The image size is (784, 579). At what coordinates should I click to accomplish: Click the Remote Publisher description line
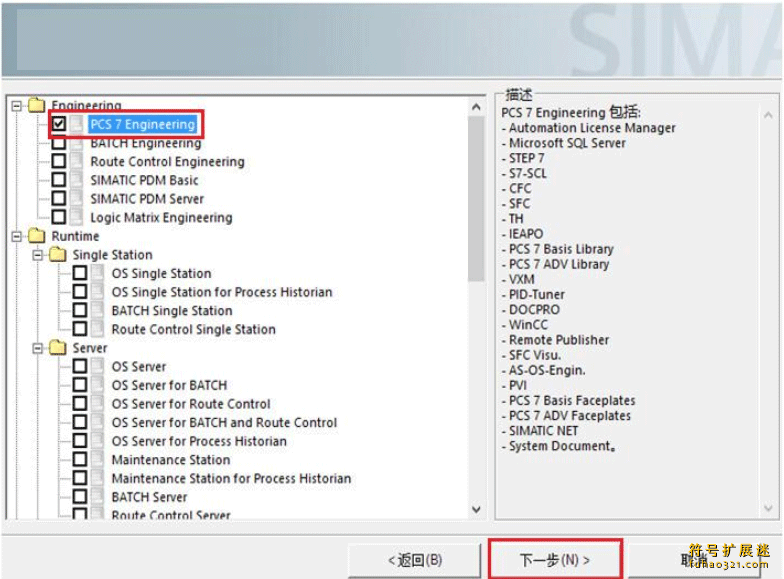click(556, 340)
